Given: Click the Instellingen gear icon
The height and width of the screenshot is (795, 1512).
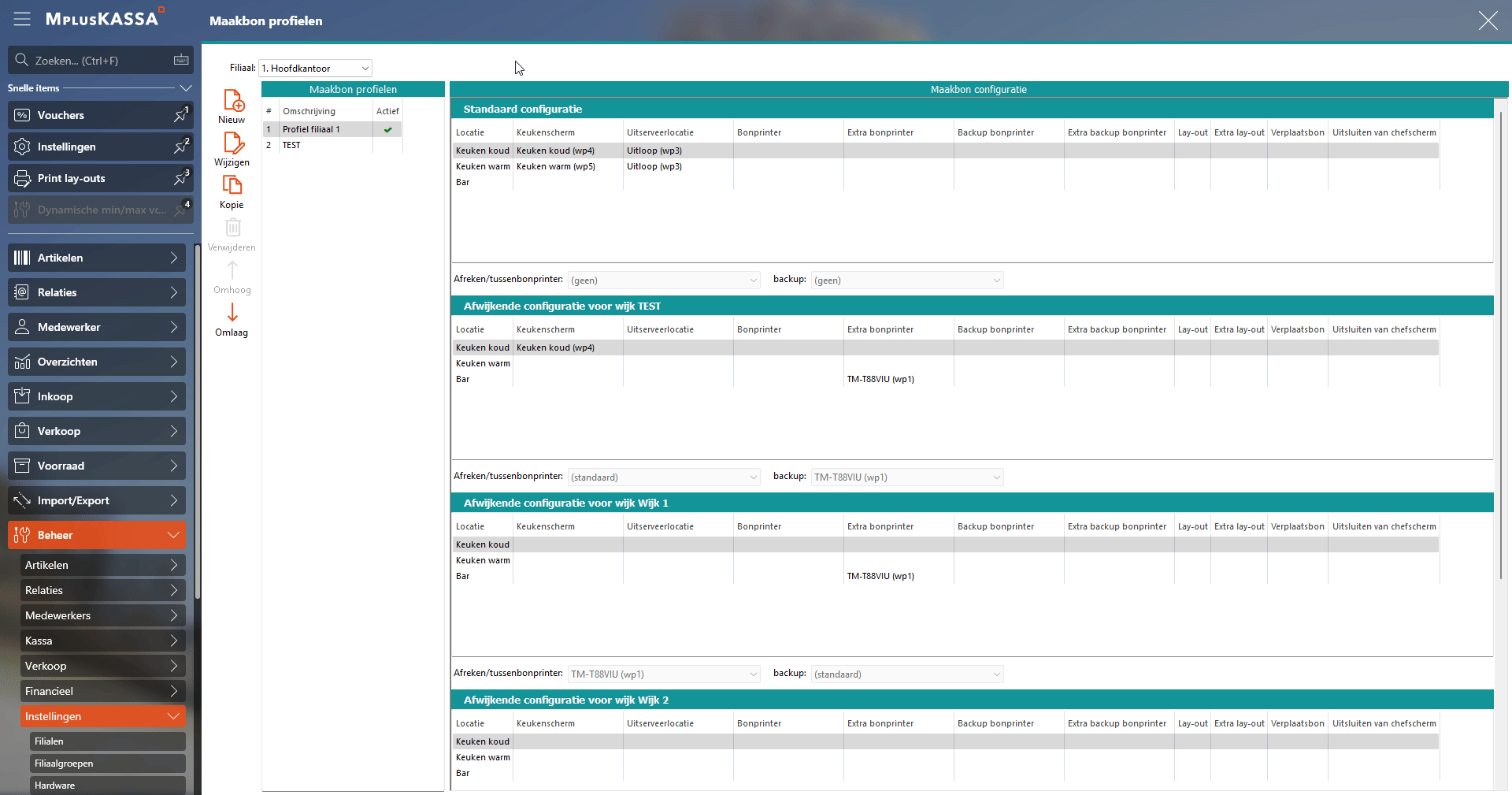Looking at the screenshot, I should click(x=22, y=147).
